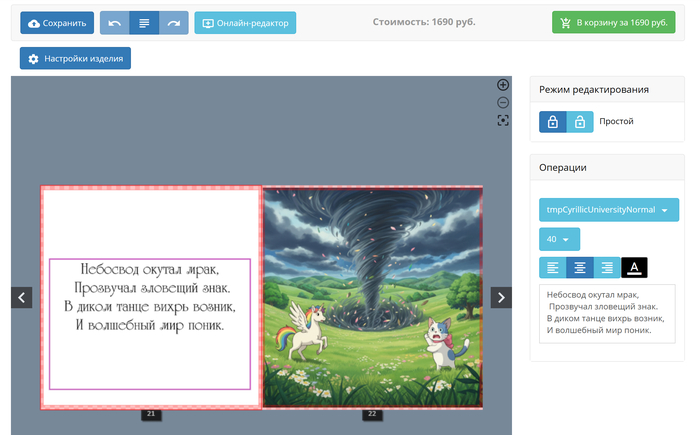Viewport: 700px width, 435px height.
Task: Add to cart with В корзину button
Action: click(612, 23)
